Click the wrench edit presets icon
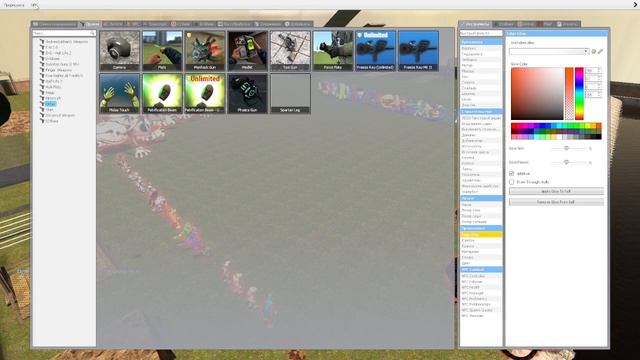The height and width of the screenshot is (360, 640). pos(600,51)
